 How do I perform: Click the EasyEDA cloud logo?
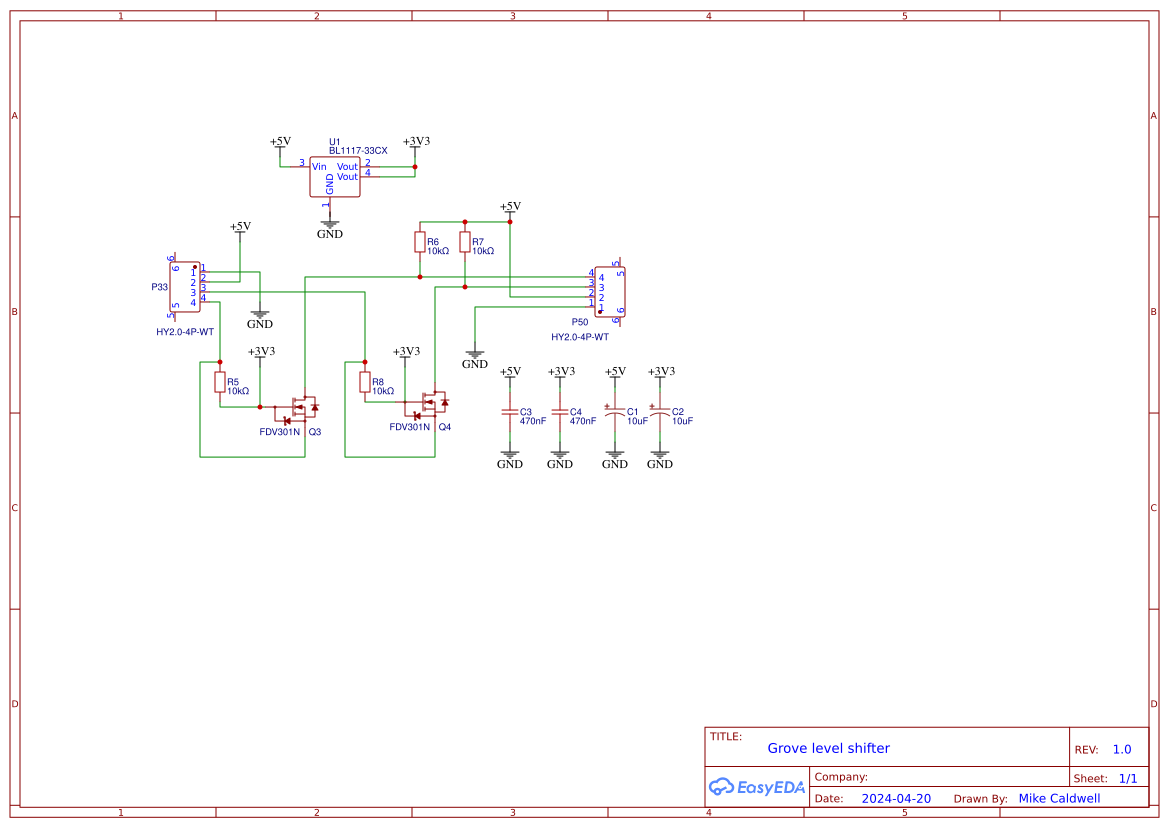720,787
